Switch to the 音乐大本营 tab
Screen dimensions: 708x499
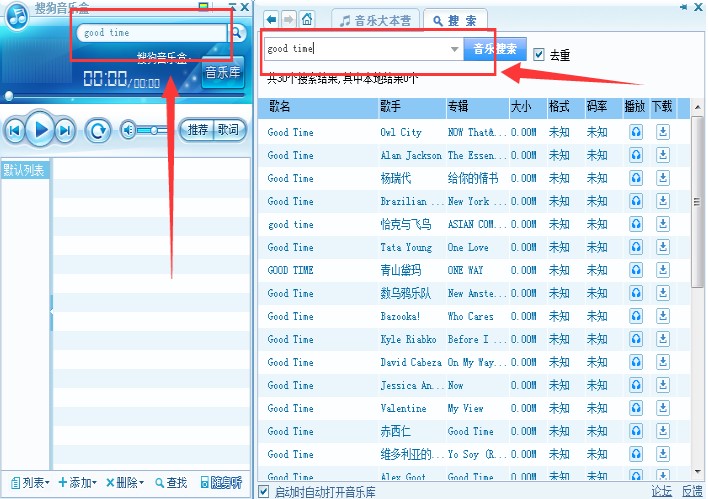pos(375,20)
